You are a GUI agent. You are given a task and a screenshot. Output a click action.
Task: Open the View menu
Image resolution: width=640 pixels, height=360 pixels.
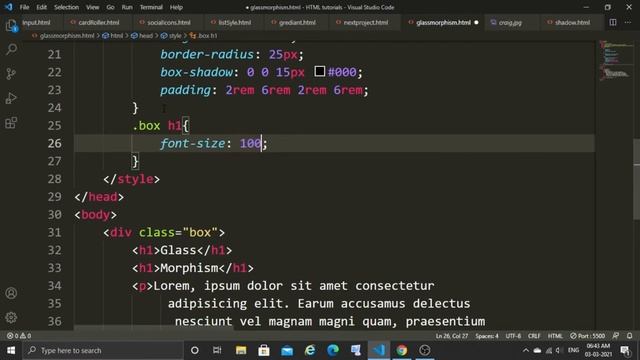(93, 7)
